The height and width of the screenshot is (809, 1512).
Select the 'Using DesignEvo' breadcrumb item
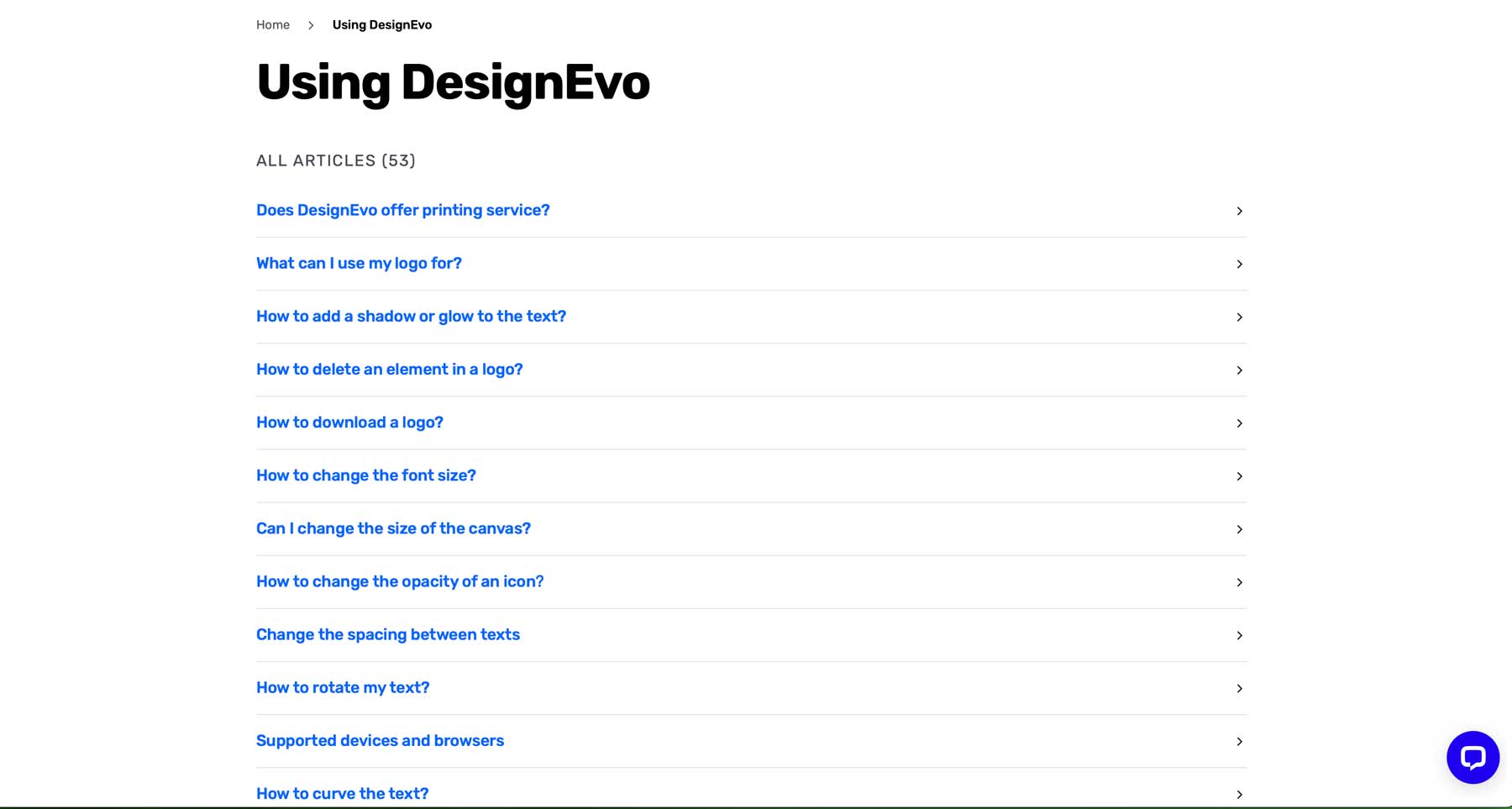381,24
